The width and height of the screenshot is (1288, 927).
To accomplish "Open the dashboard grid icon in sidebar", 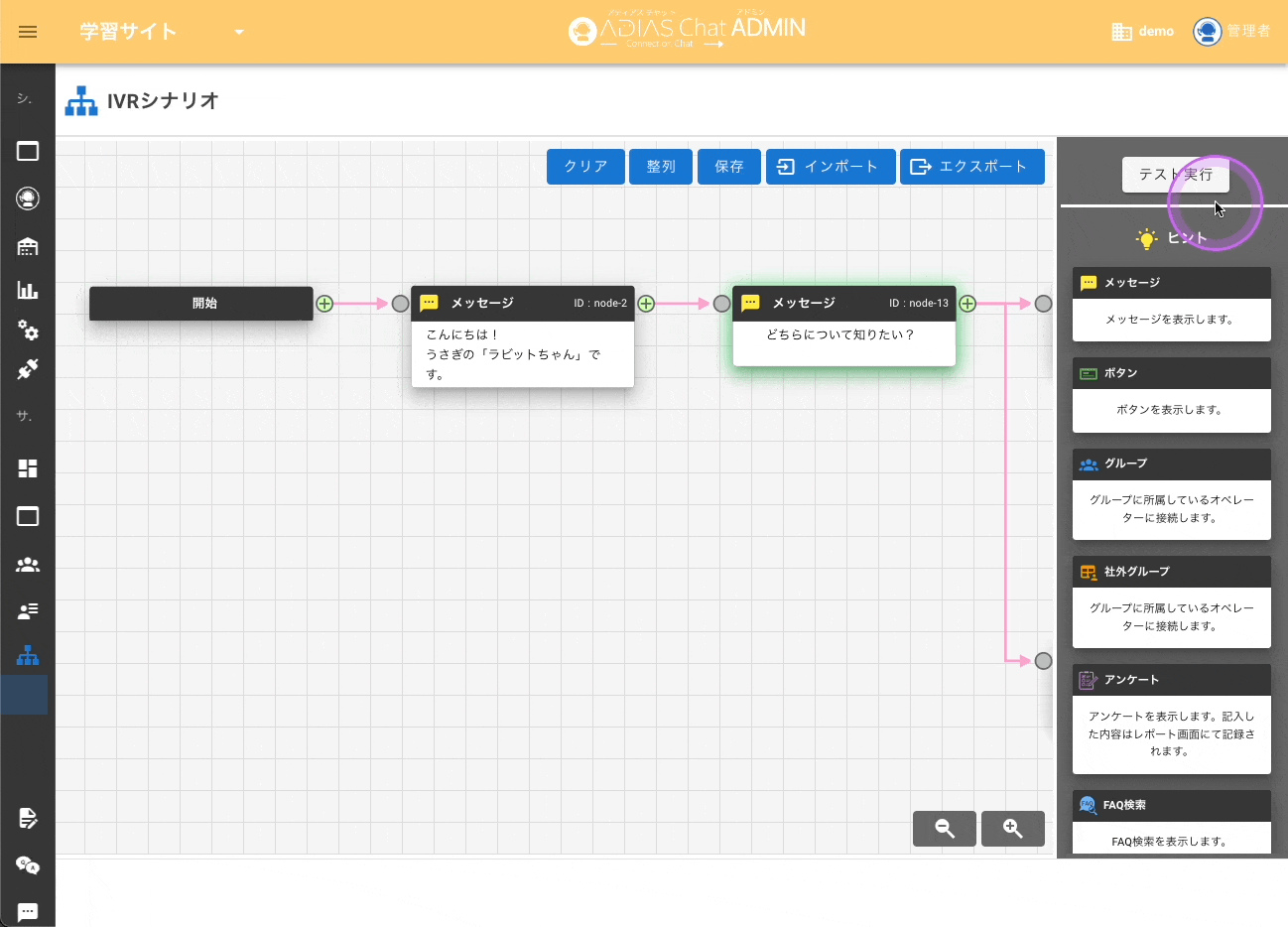I will (x=28, y=468).
